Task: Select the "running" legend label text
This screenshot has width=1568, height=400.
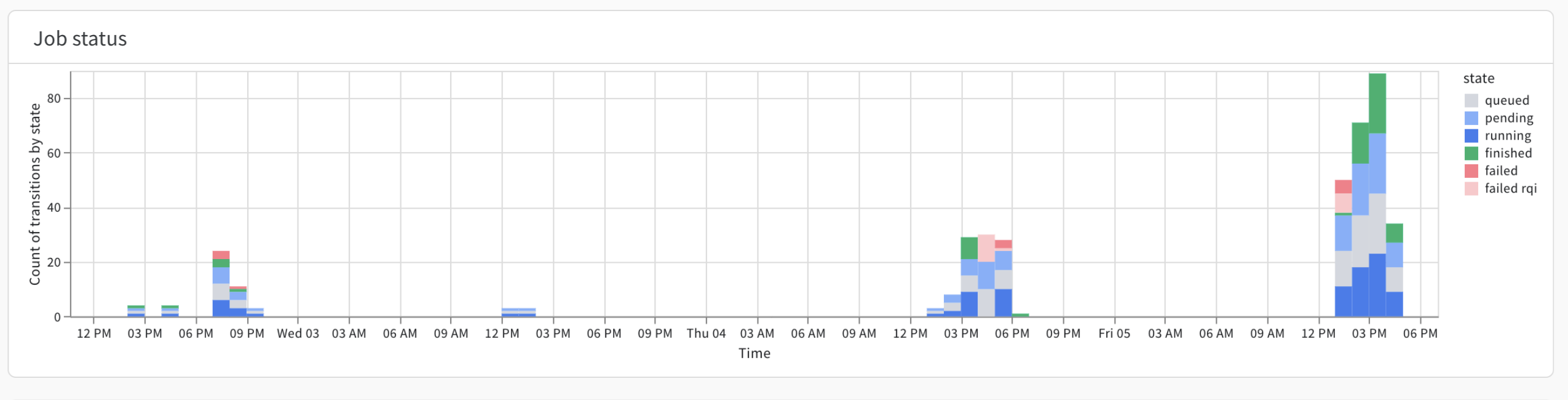Action: [x=1508, y=135]
